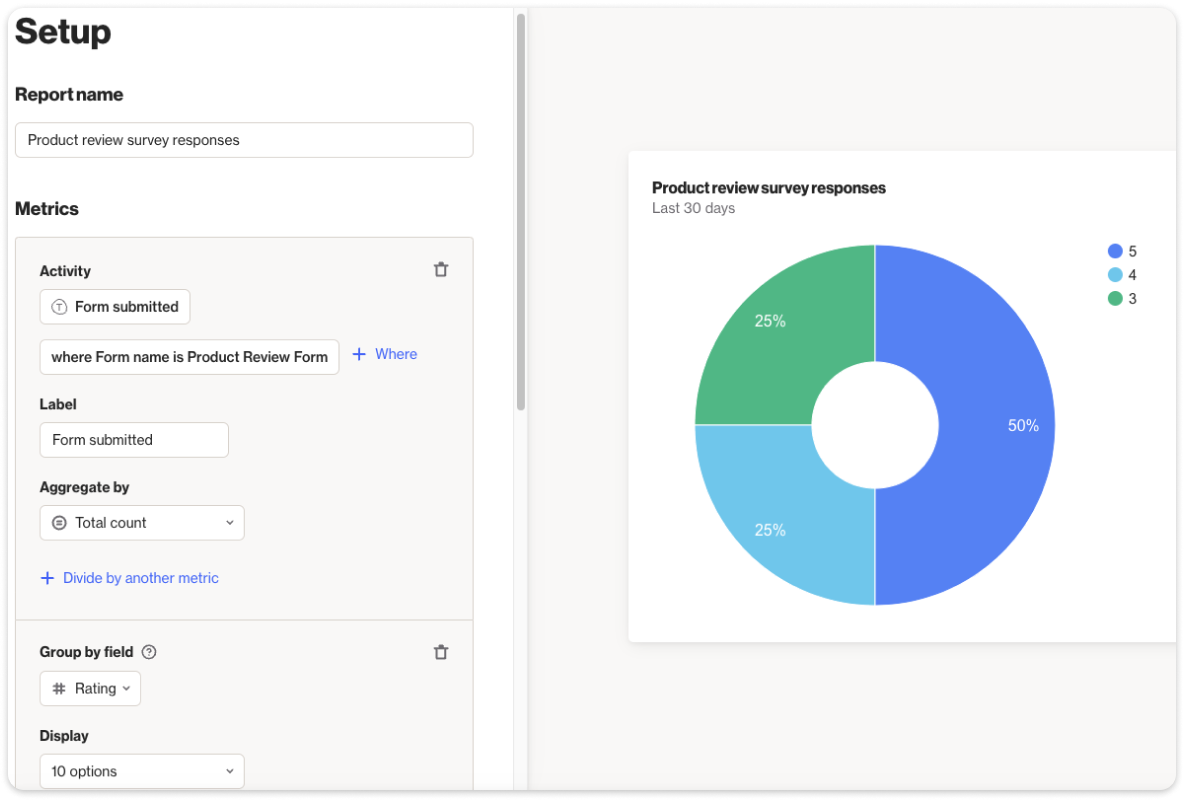
Task: Click the Setup page heading
Action: 63,32
